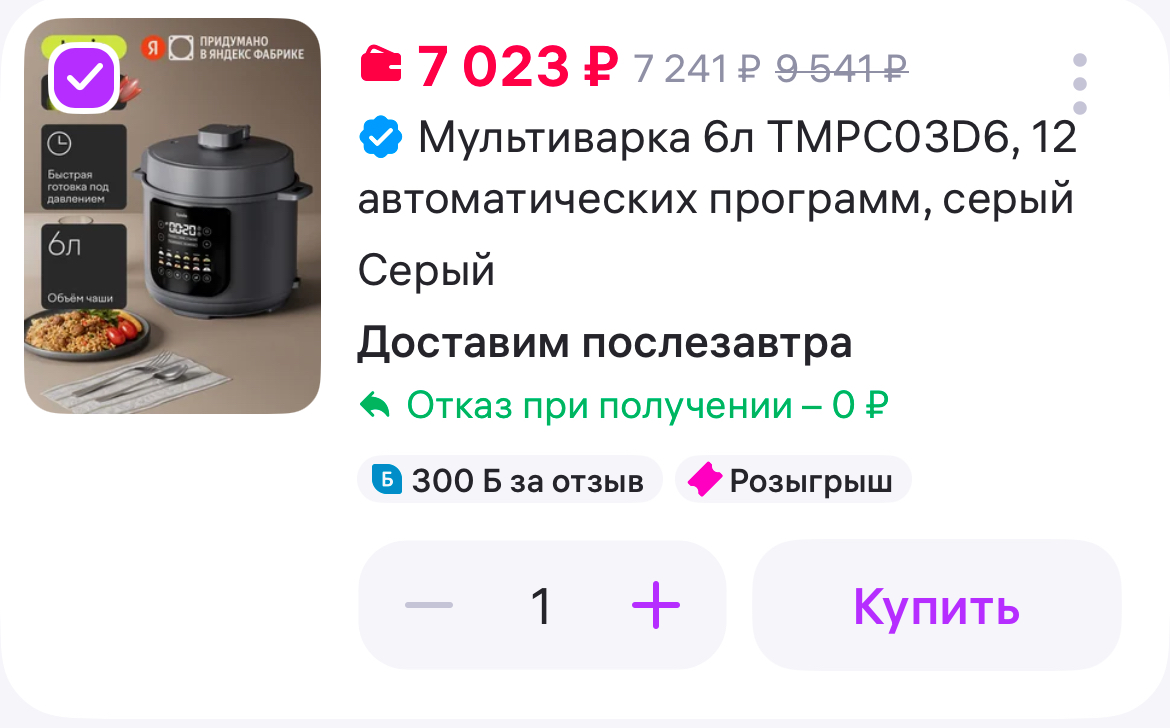The image size is (1170, 728).
Task: Open the three-dot more options menu
Action: click(x=1080, y=84)
